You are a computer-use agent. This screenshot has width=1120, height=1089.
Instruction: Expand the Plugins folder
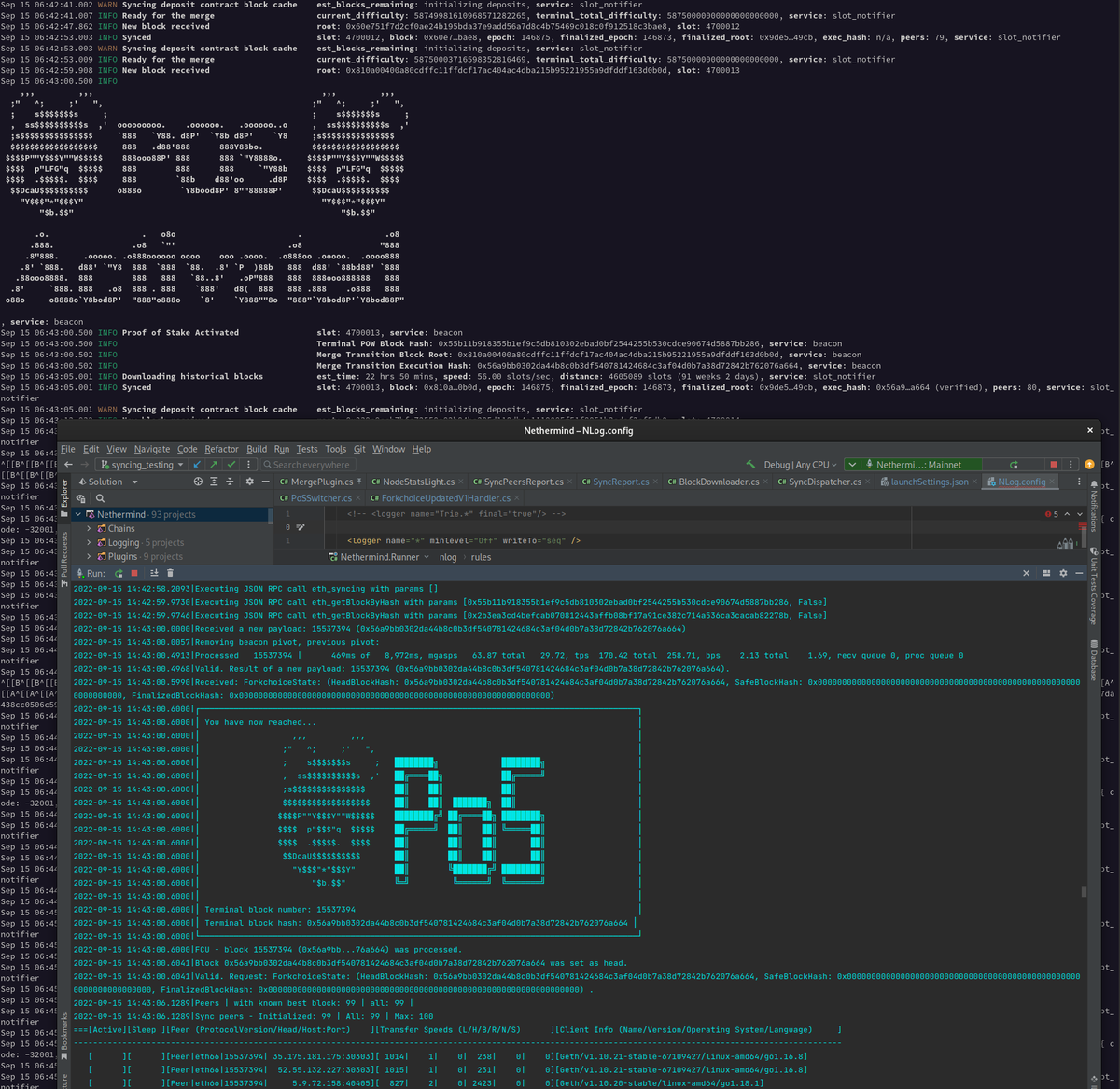click(90, 557)
